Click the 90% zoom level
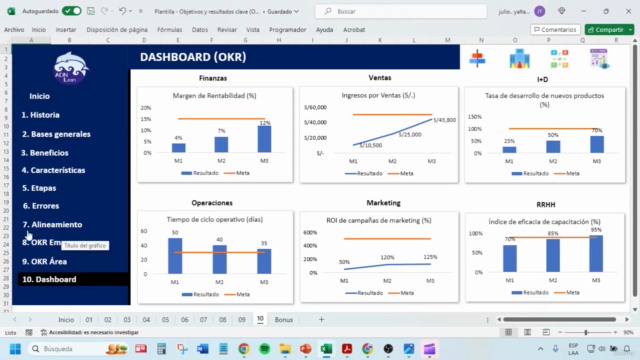 628,332
